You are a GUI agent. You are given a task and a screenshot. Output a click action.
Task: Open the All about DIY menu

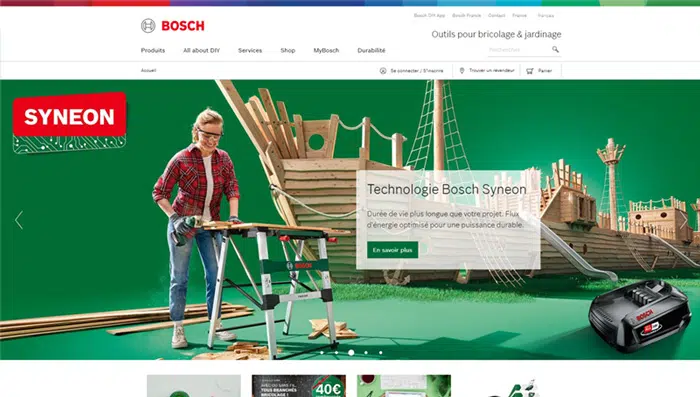(201, 50)
